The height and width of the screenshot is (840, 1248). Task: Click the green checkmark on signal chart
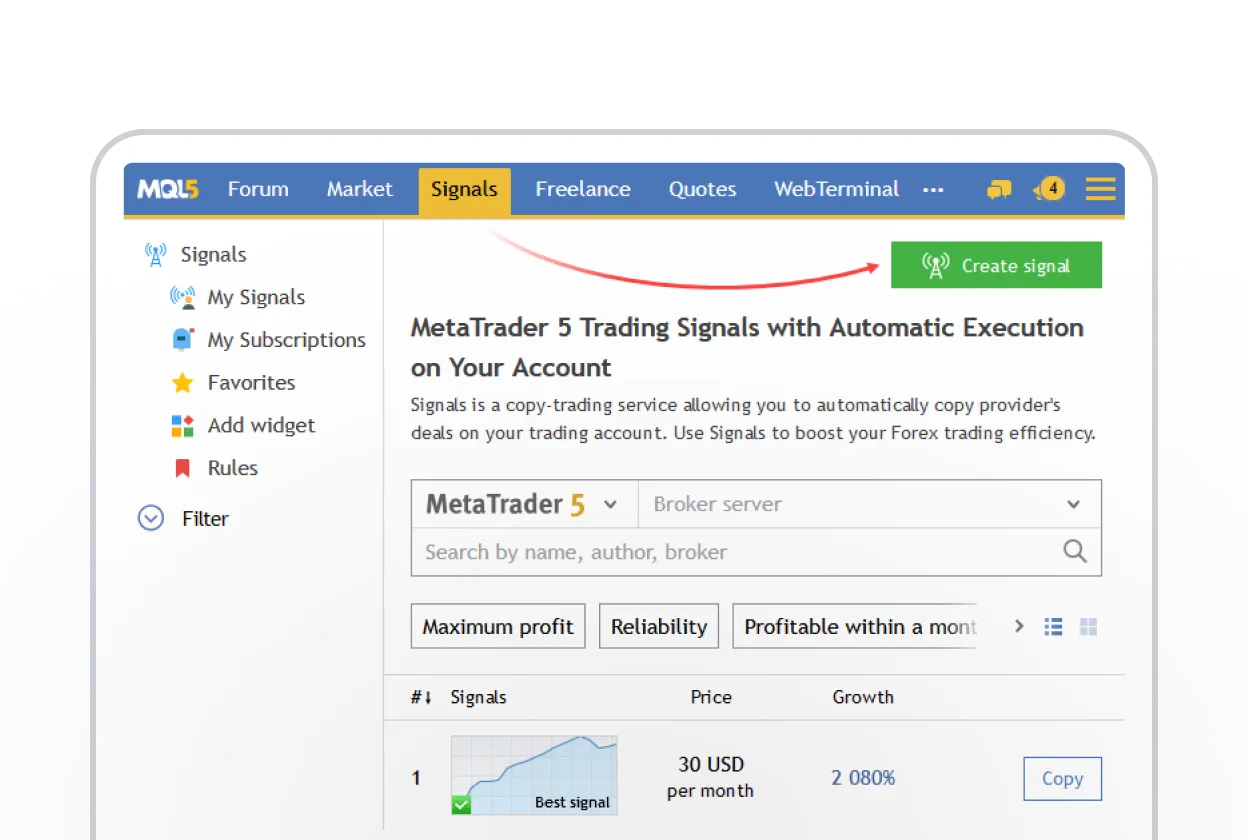461,804
